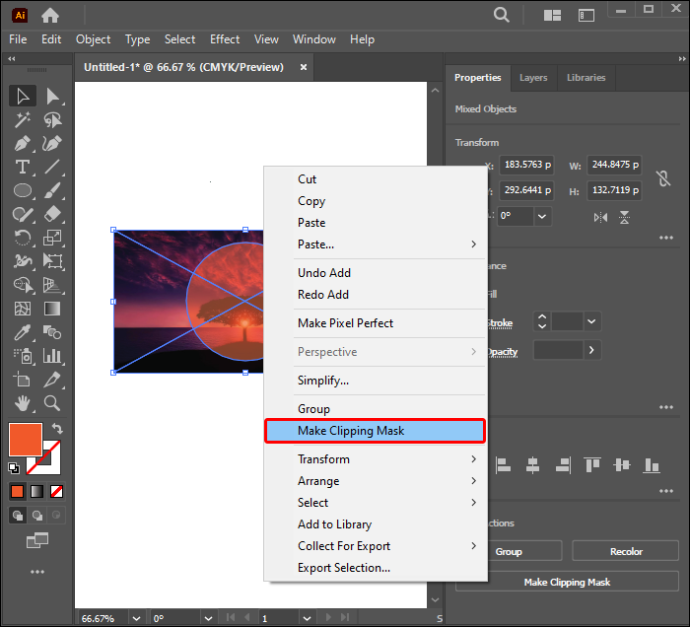Click Recolor button in Properties
Image resolution: width=690 pixels, height=627 pixels.
pyautogui.click(x=626, y=551)
